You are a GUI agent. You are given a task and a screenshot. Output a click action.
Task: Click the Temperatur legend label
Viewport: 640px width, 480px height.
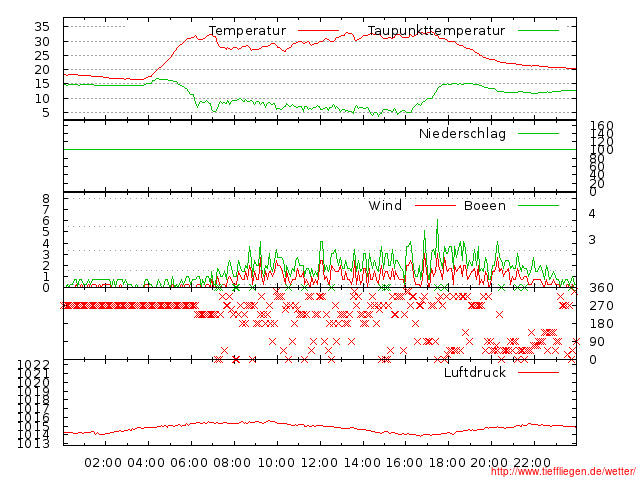(x=247, y=31)
